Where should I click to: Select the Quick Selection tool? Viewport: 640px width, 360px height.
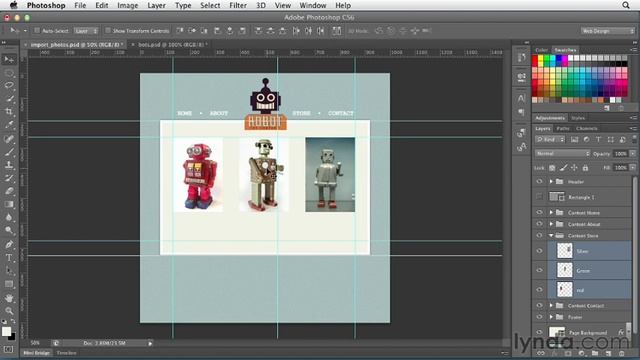(9, 99)
